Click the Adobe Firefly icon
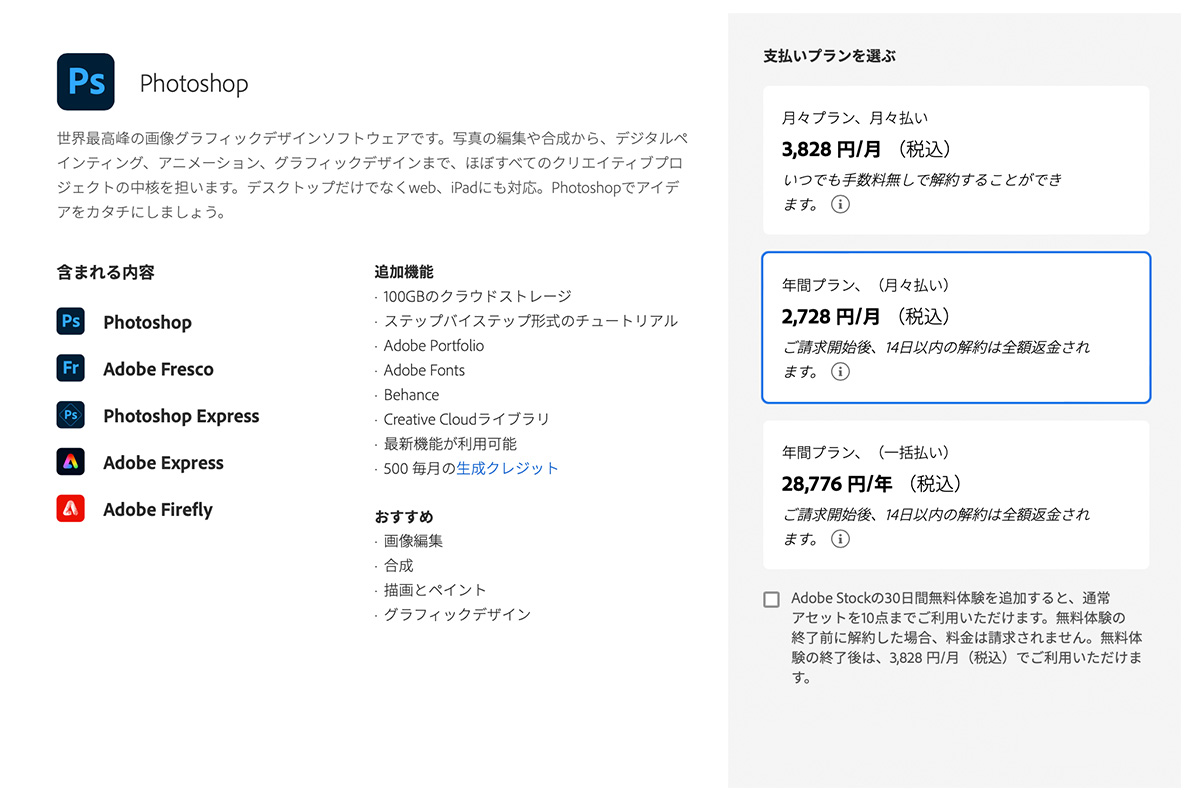Viewport: 1200px width, 800px height. [x=71, y=509]
